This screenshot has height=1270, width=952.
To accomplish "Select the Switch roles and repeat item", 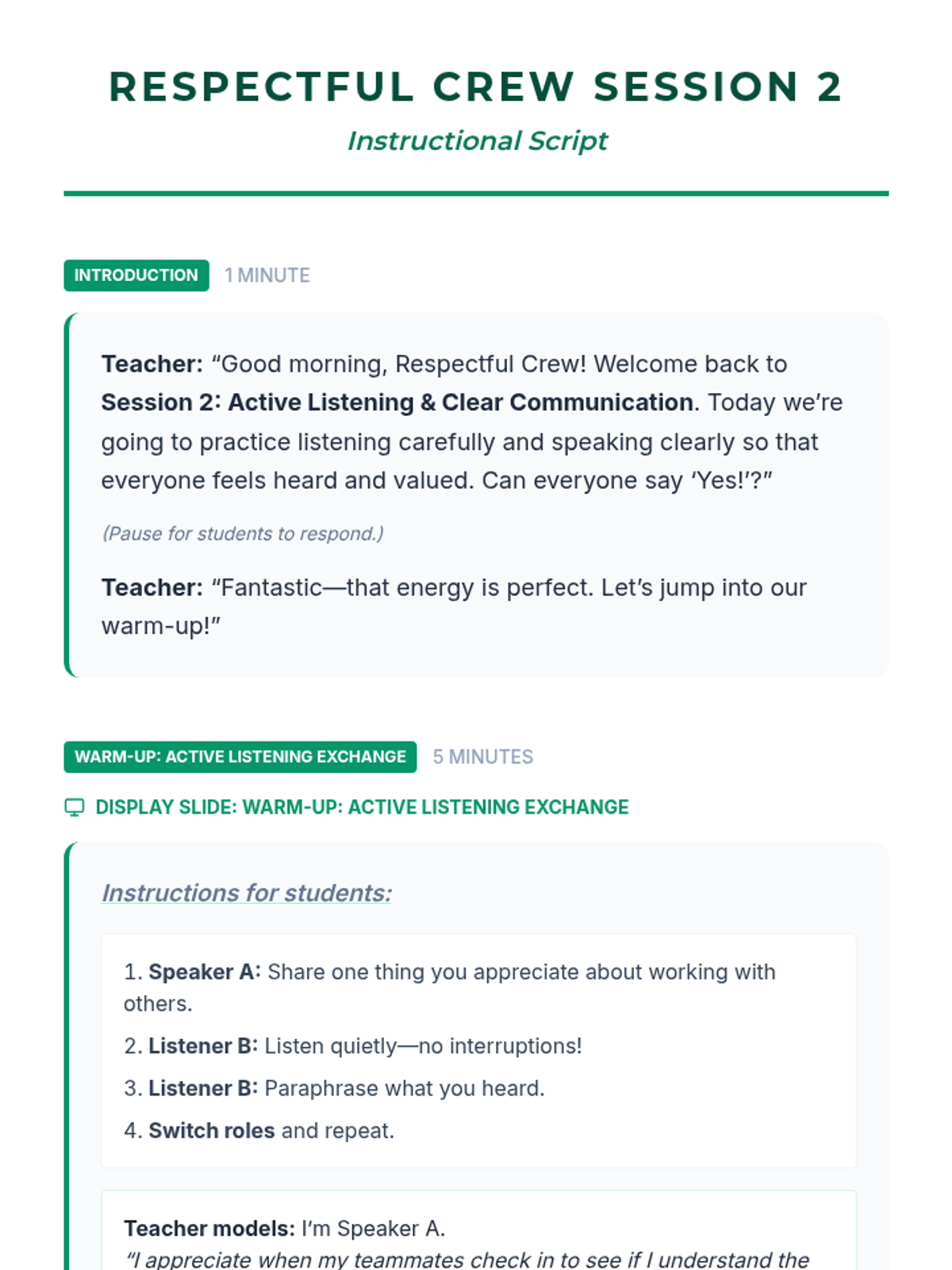I will (x=259, y=1130).
